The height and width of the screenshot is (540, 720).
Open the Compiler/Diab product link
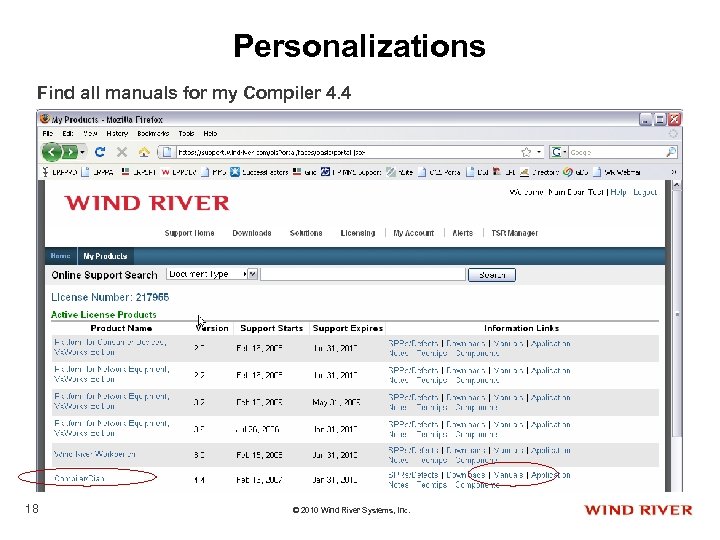pyautogui.click(x=79, y=478)
